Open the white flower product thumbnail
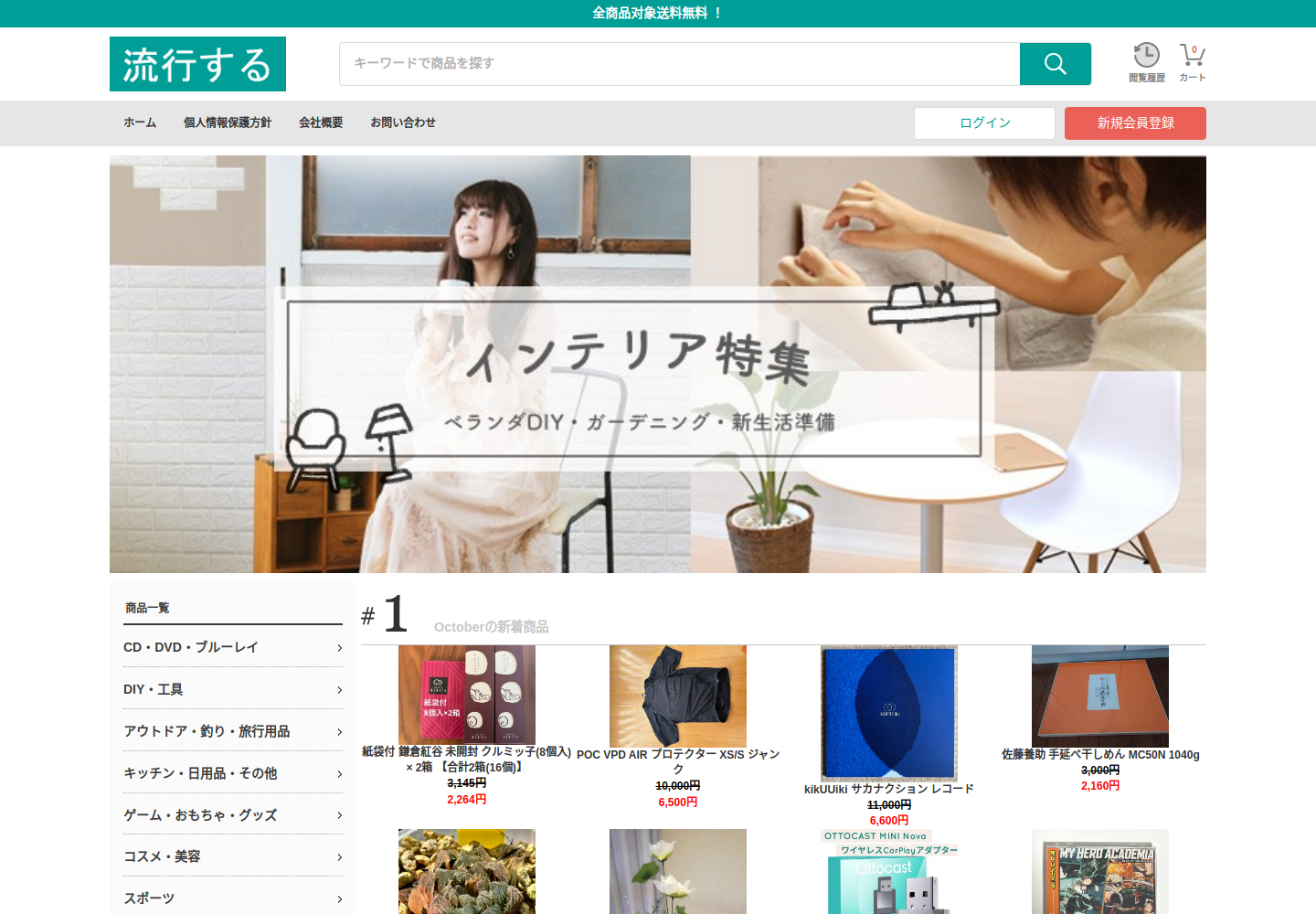Viewport: 1316px width, 914px height. [678, 871]
